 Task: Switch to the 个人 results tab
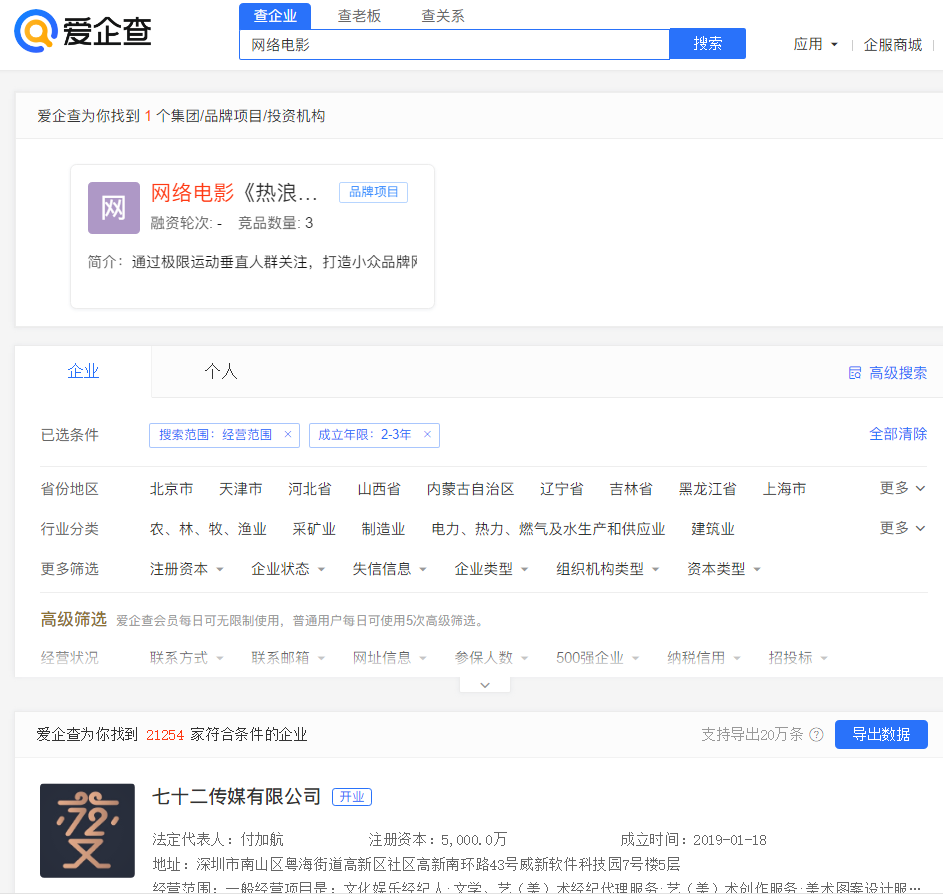pyautogui.click(x=221, y=372)
